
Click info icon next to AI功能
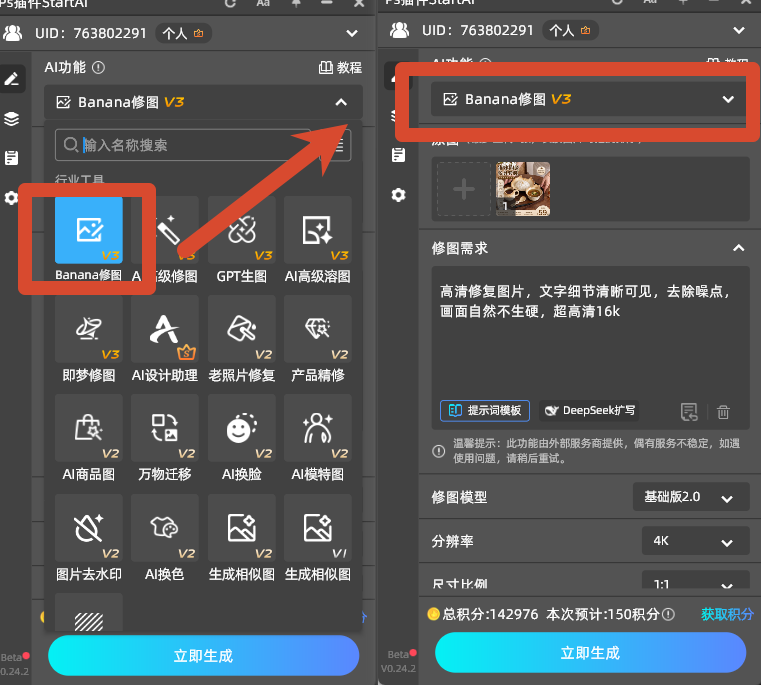tap(98, 67)
